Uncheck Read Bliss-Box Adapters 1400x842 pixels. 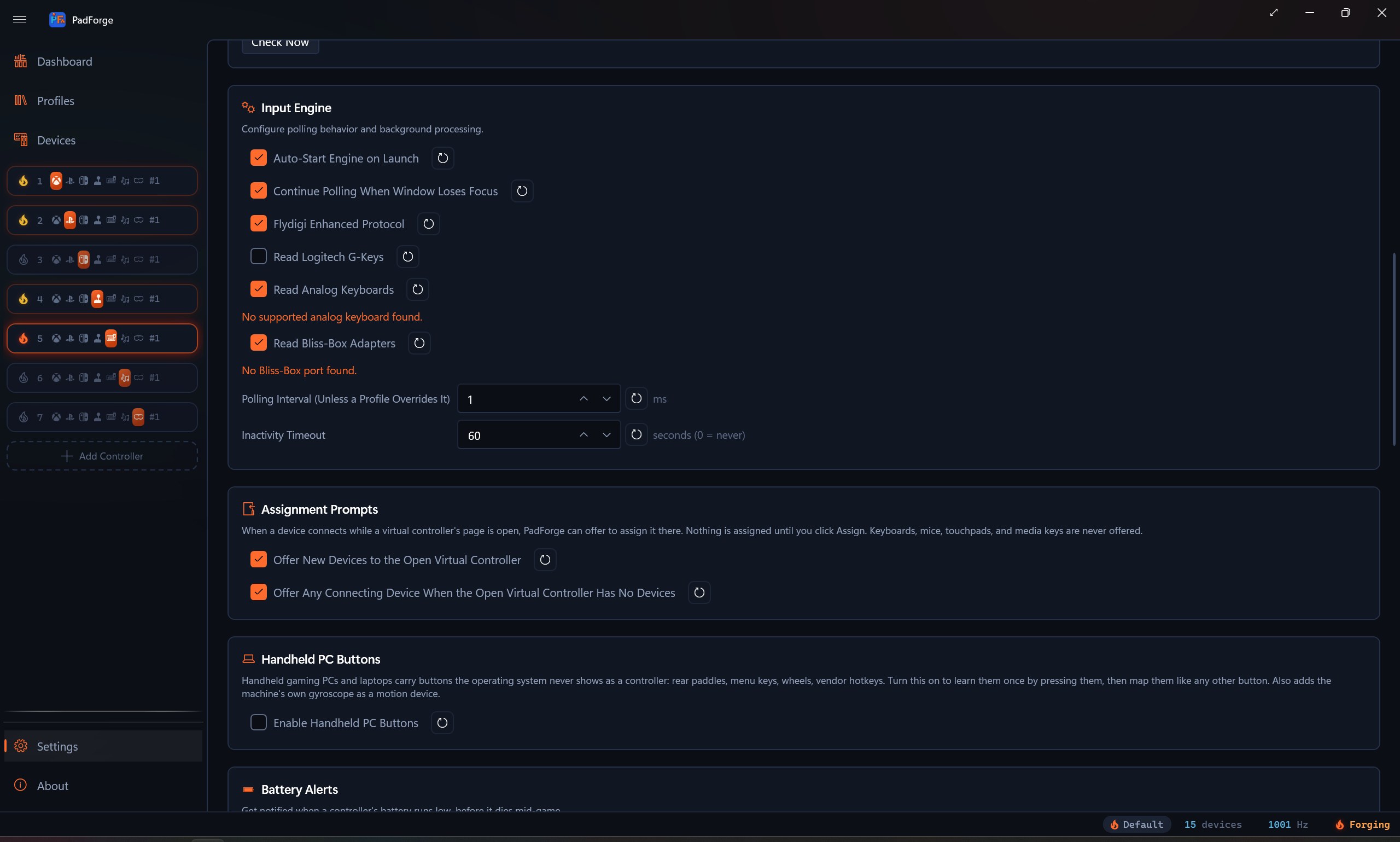[x=259, y=342]
